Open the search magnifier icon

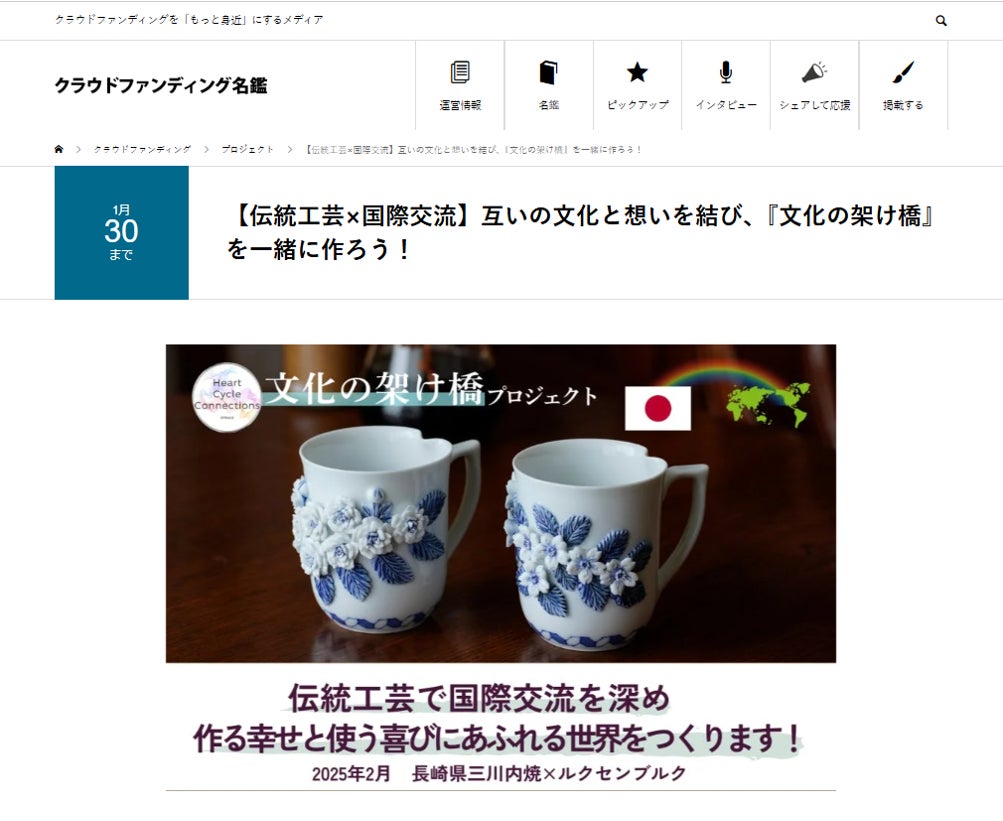pyautogui.click(x=941, y=20)
